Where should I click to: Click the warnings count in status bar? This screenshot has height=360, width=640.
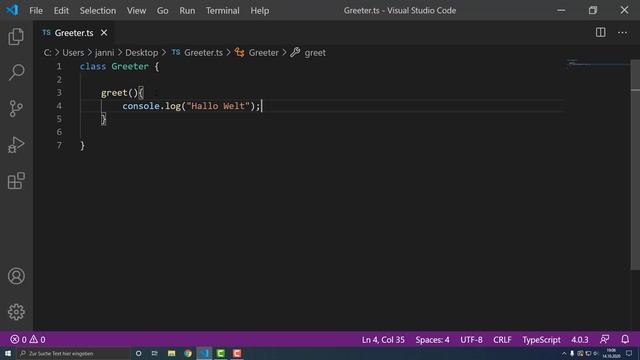[x=38, y=339]
